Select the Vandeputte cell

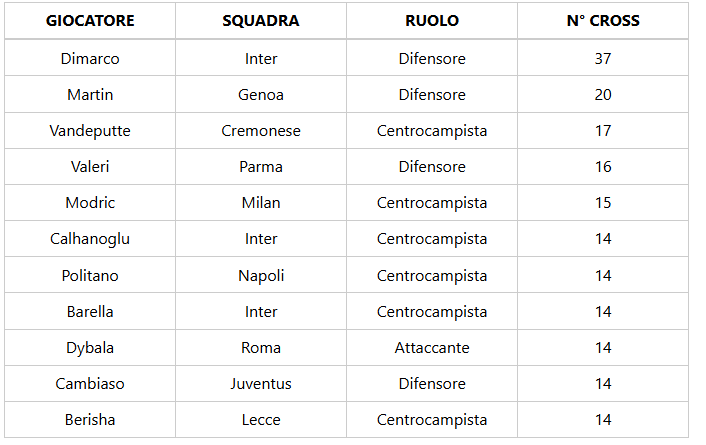click(90, 131)
